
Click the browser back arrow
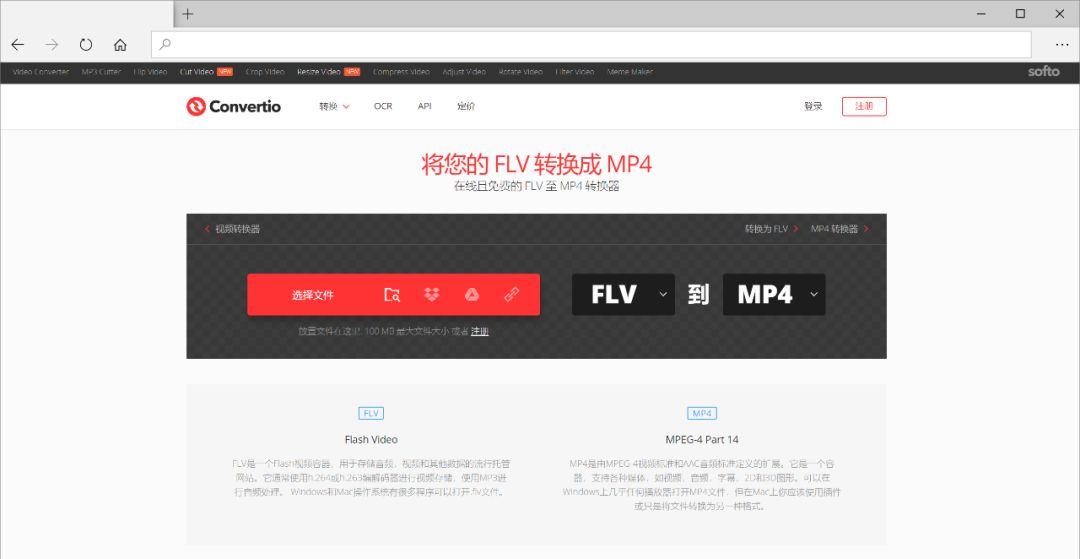17,45
